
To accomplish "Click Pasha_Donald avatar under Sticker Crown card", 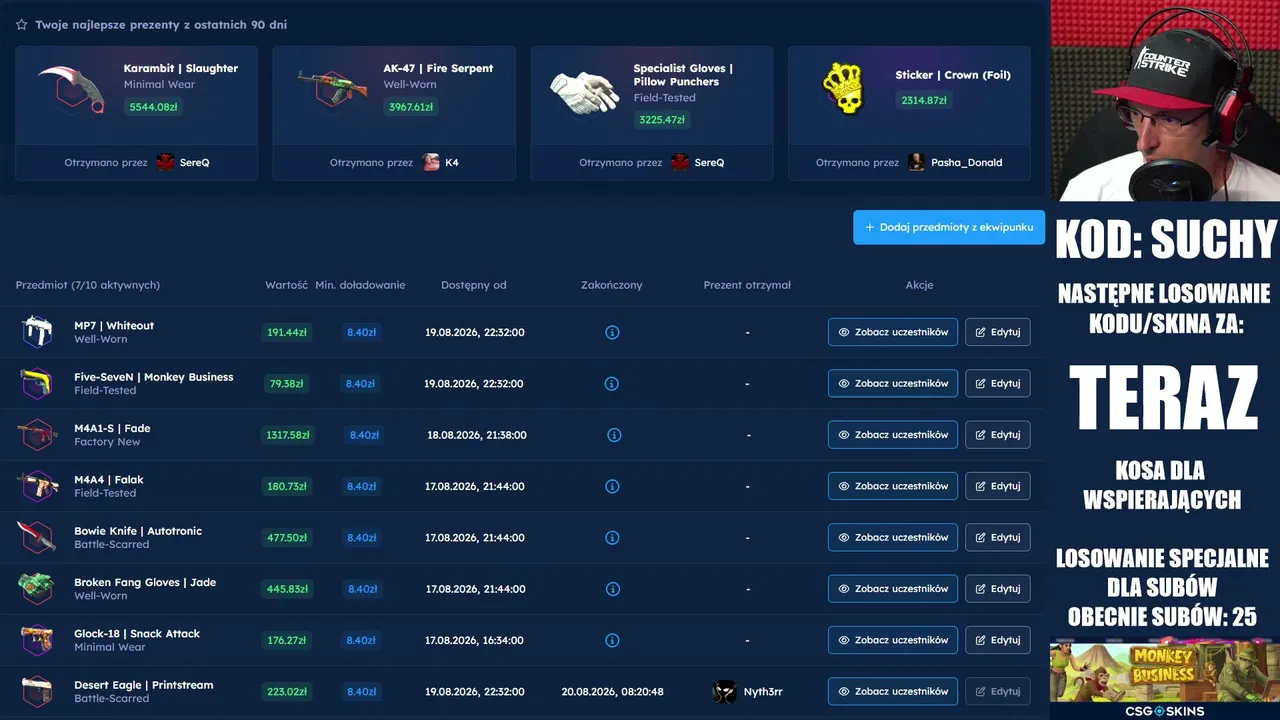I will (x=916, y=162).
